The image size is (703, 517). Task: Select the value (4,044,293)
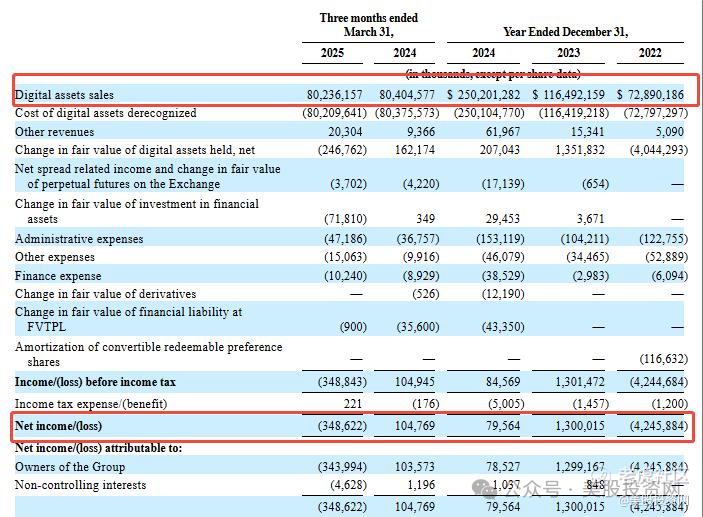coord(659,150)
